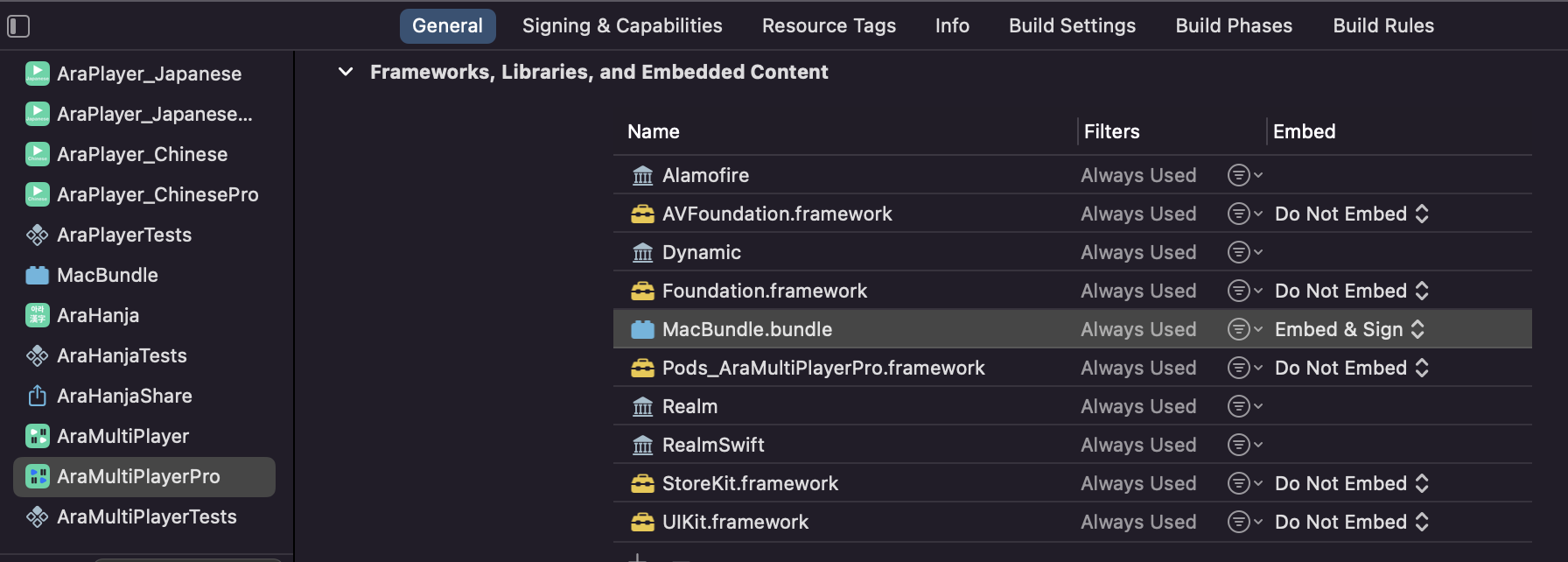Open filter options for Foundation.framework
The height and width of the screenshot is (562, 1568).
[1244, 291]
